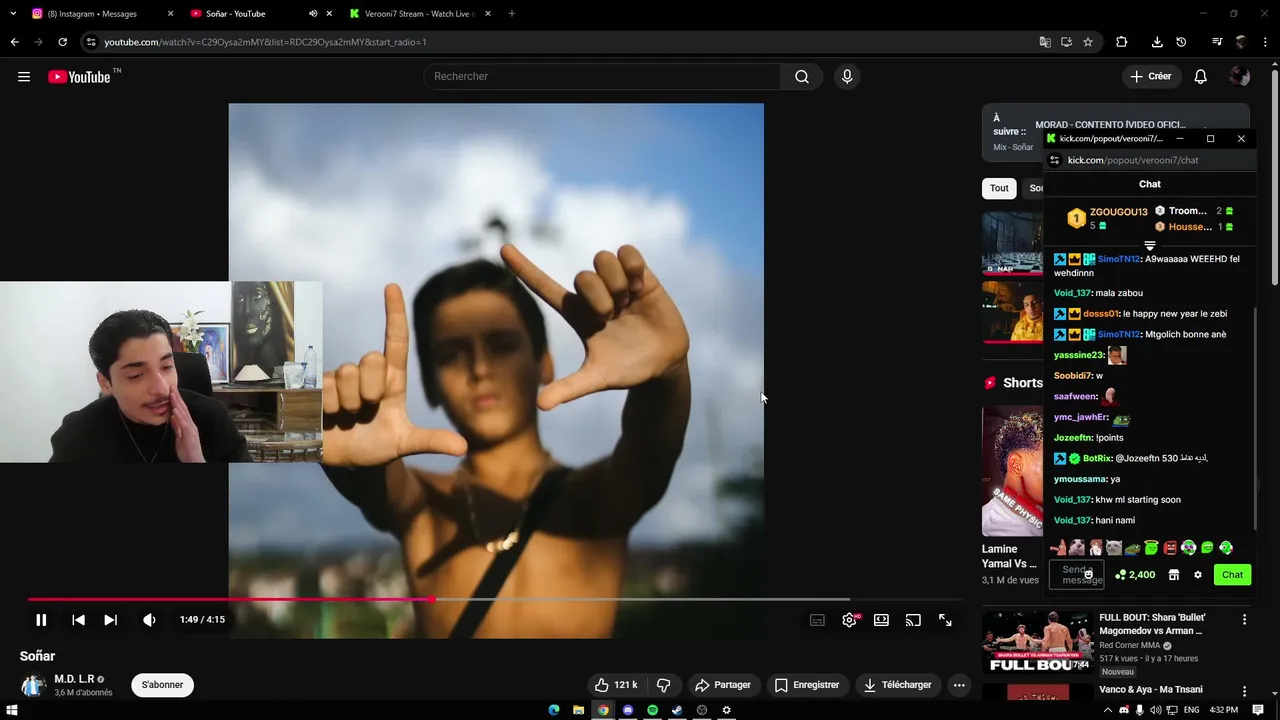Expand the leaderboard handle in Kick chat
1280x720 pixels.
tap(1150, 245)
